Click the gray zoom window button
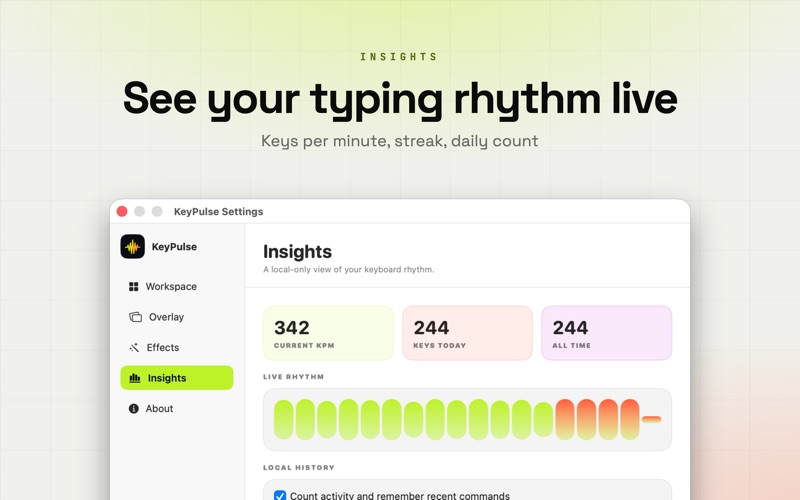 click(x=157, y=211)
